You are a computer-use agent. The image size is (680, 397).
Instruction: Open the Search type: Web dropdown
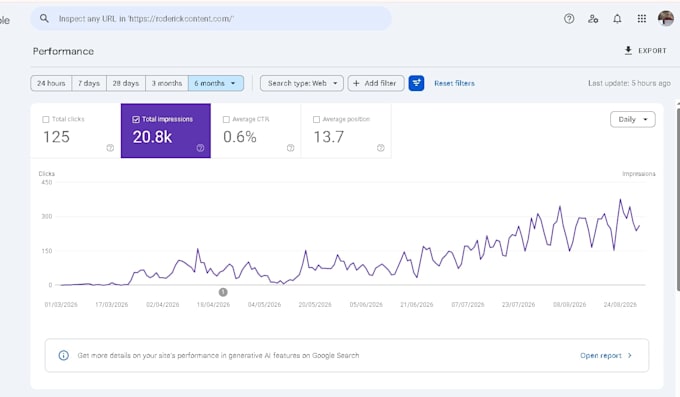(302, 83)
